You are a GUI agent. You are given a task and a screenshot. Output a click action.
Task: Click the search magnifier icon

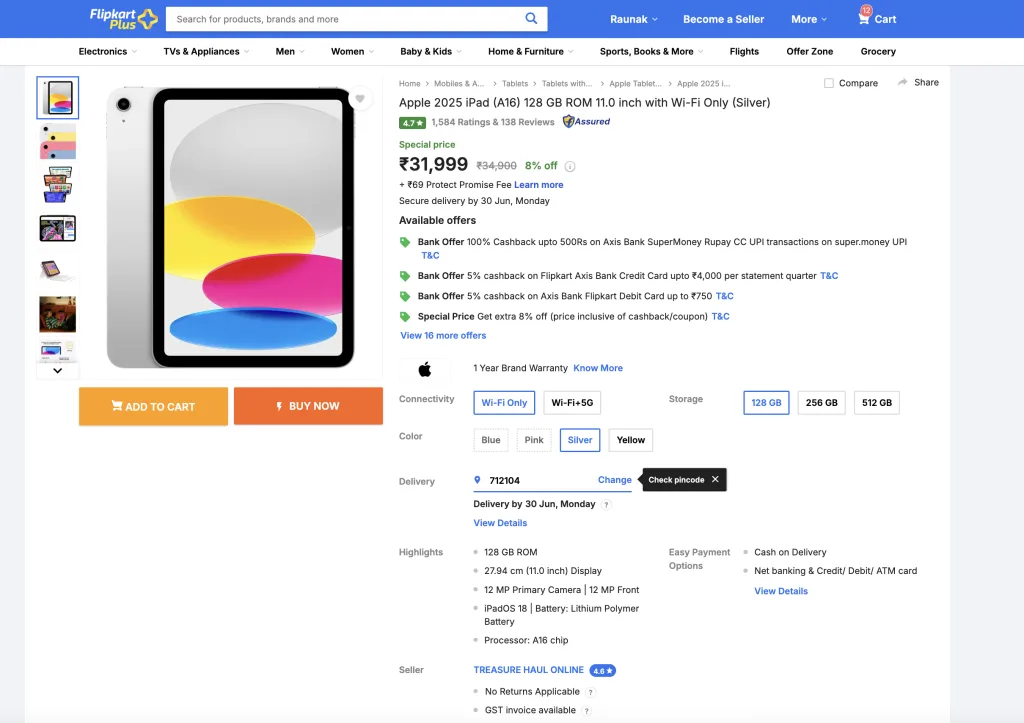click(532, 18)
